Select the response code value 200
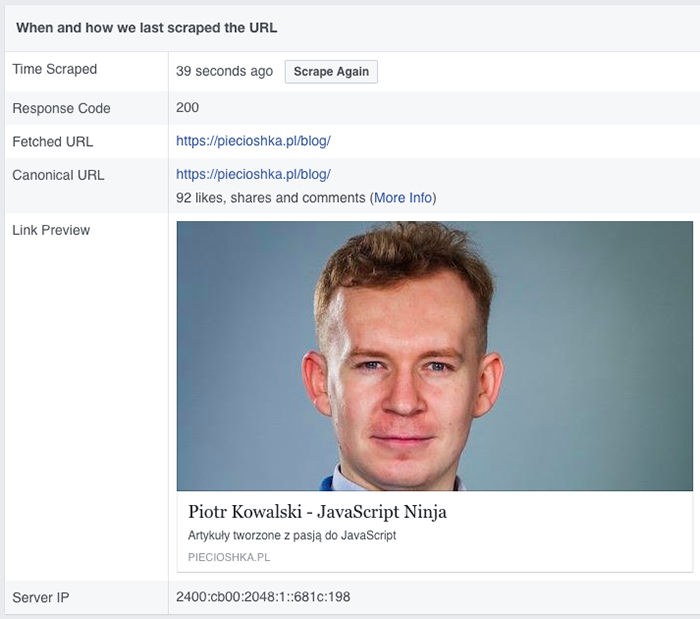The image size is (700, 619). tap(187, 108)
